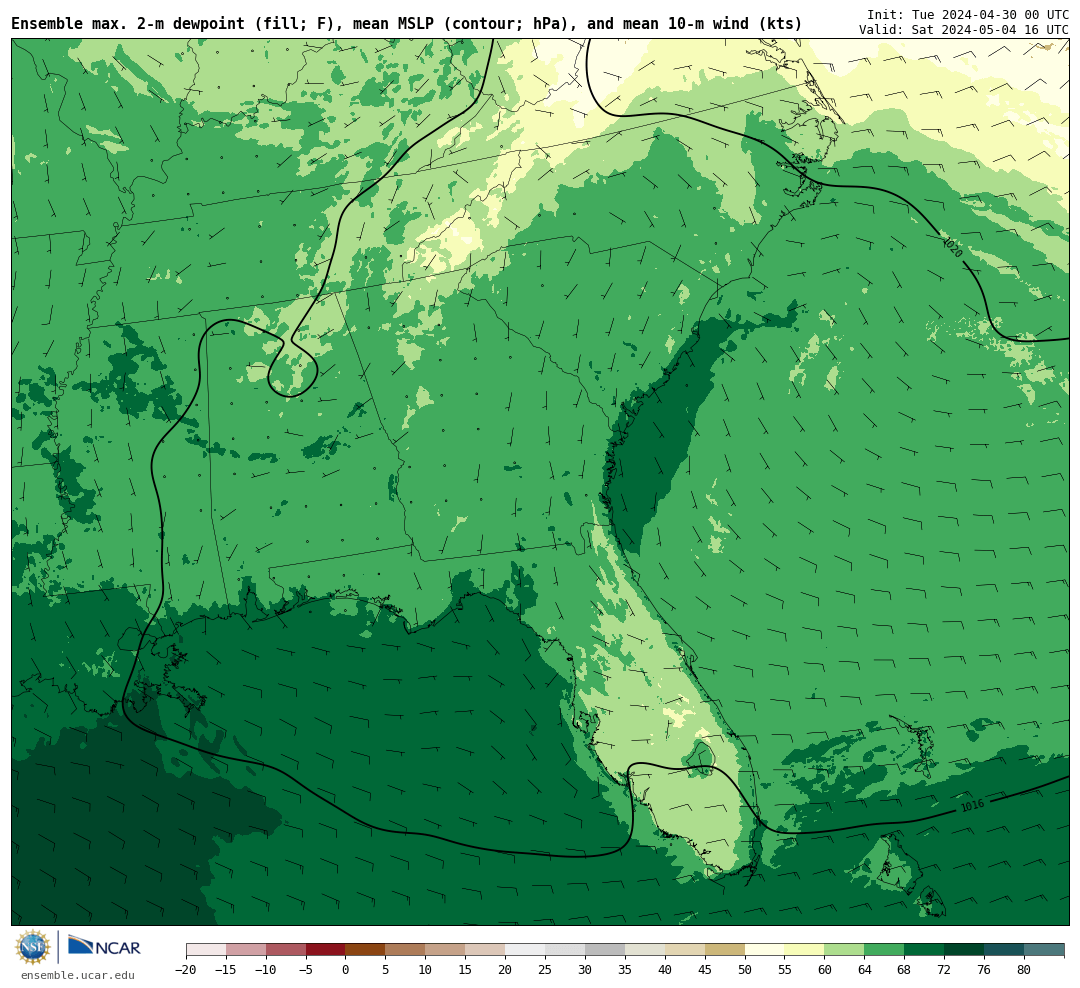Screen dimensions: 1080x988
Task: Click the 35 colorbar tick label
Action: 625,970
